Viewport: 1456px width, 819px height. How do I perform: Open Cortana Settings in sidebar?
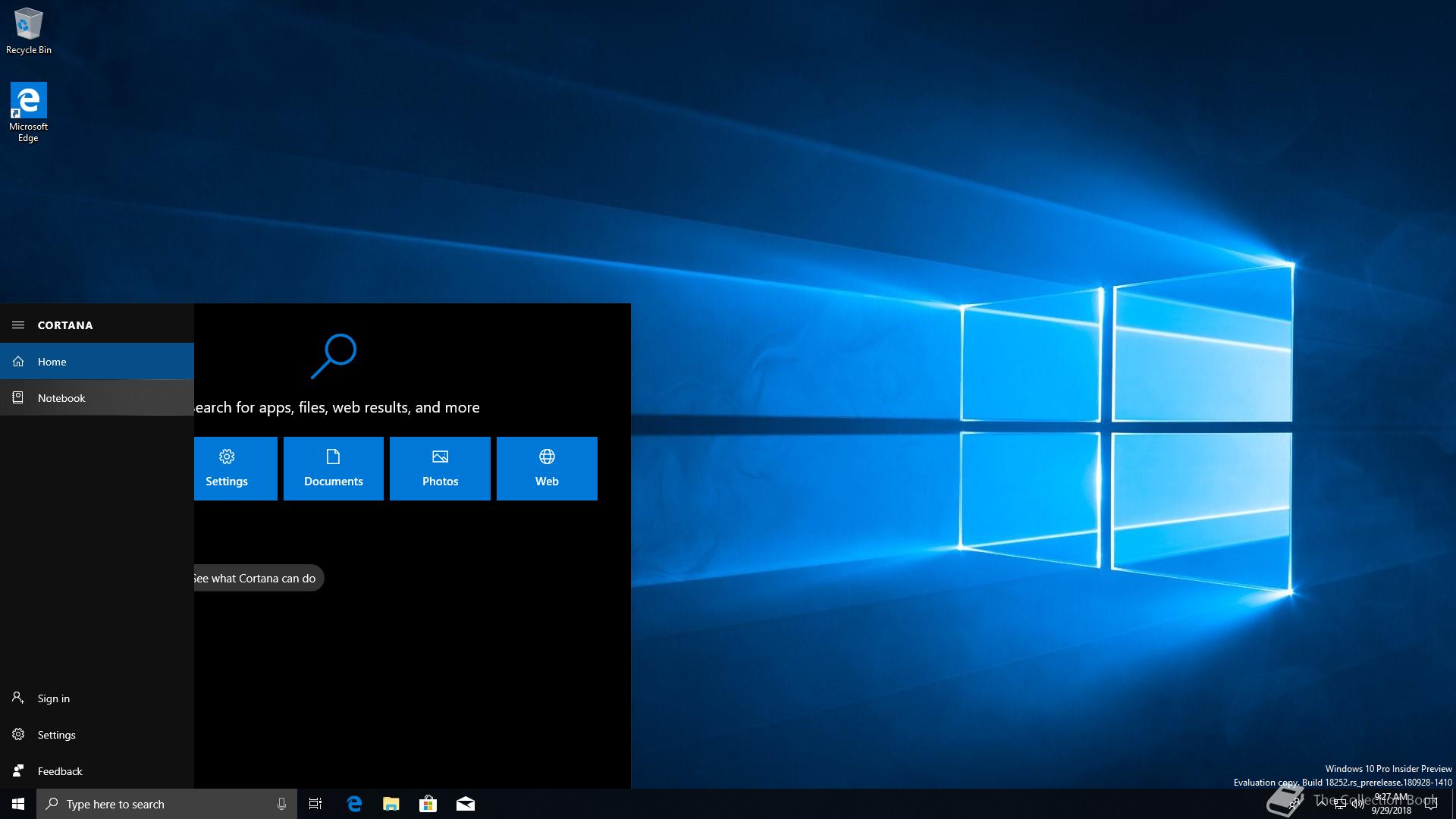56,735
